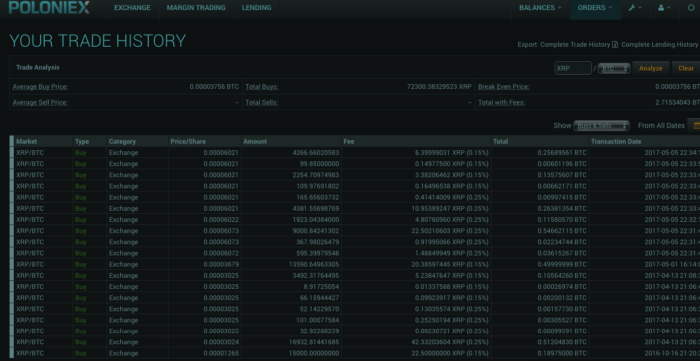Screen dimensions: 700x361
Task: Sort by the Price/Share column header
Action: [x=188, y=141]
